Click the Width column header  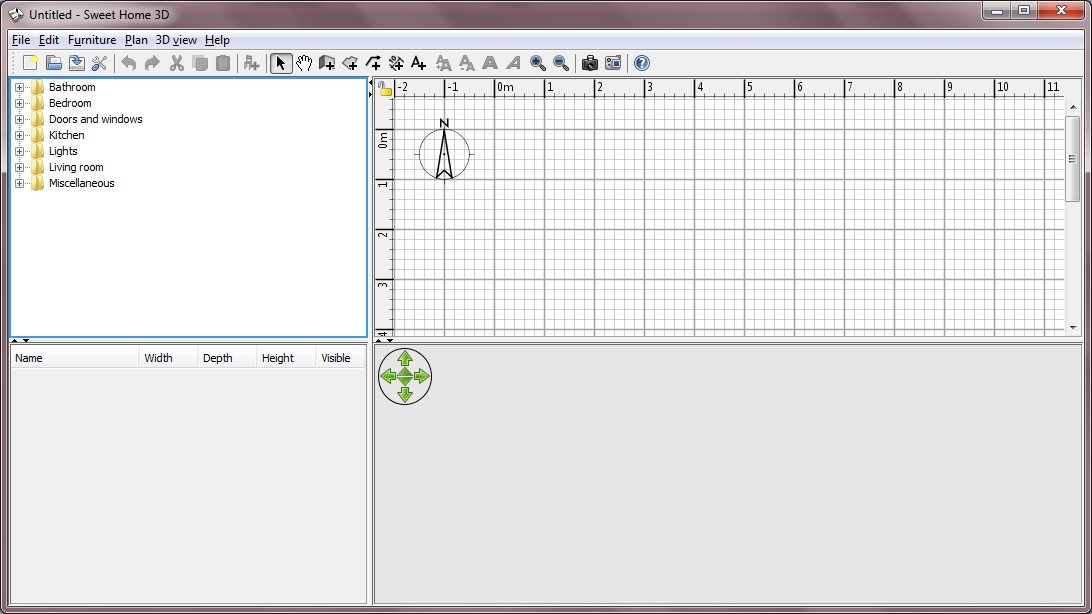coord(168,358)
